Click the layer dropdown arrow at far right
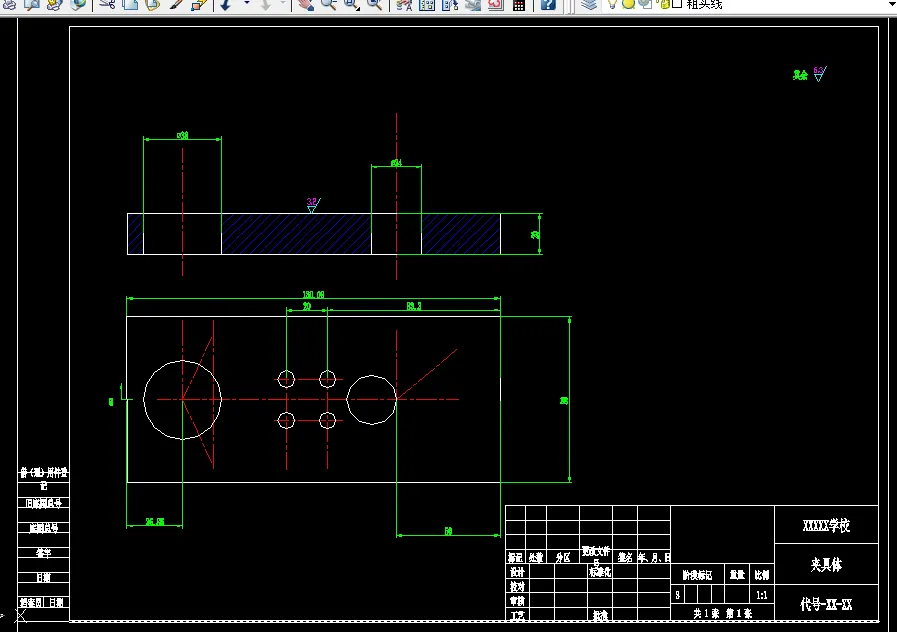This screenshot has width=897, height=632. pos(890,4)
